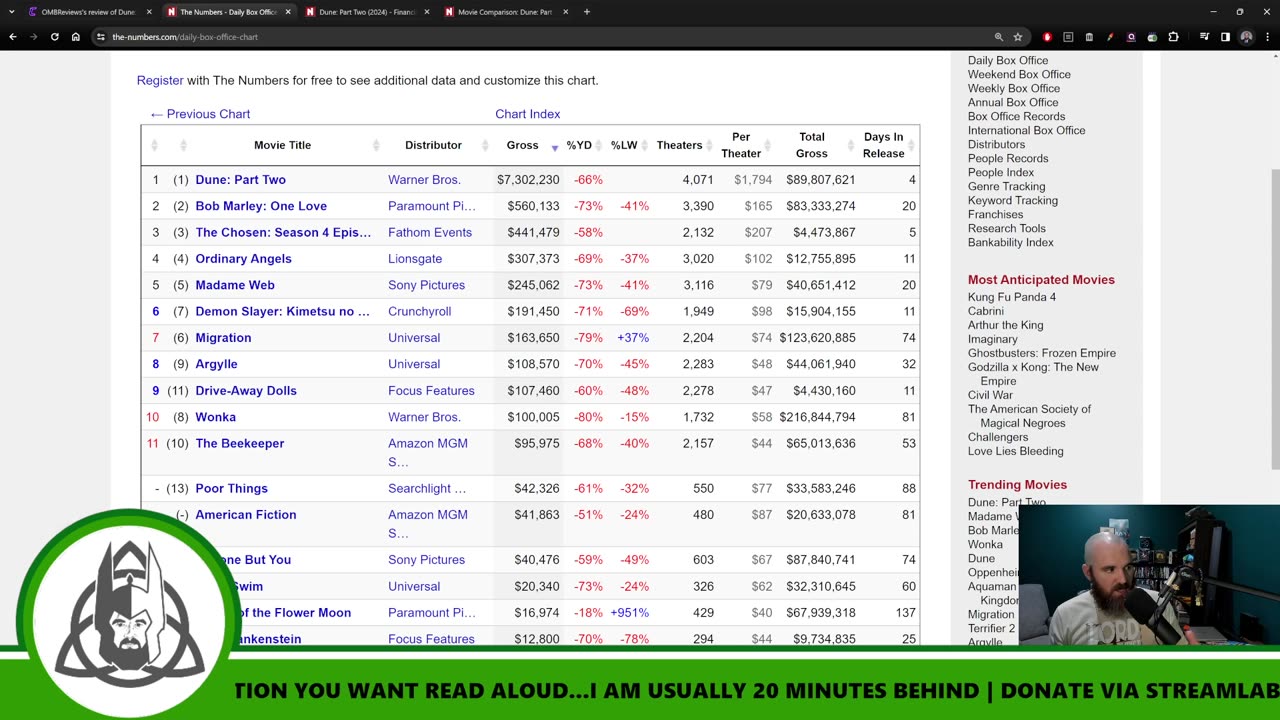The width and height of the screenshot is (1280, 720).
Task: Open the Chrome profile avatar
Action: pos(1246,37)
